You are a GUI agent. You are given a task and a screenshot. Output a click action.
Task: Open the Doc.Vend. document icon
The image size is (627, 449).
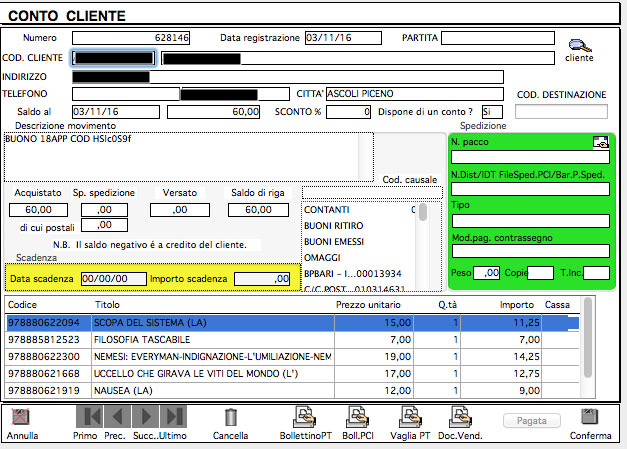click(x=460, y=417)
